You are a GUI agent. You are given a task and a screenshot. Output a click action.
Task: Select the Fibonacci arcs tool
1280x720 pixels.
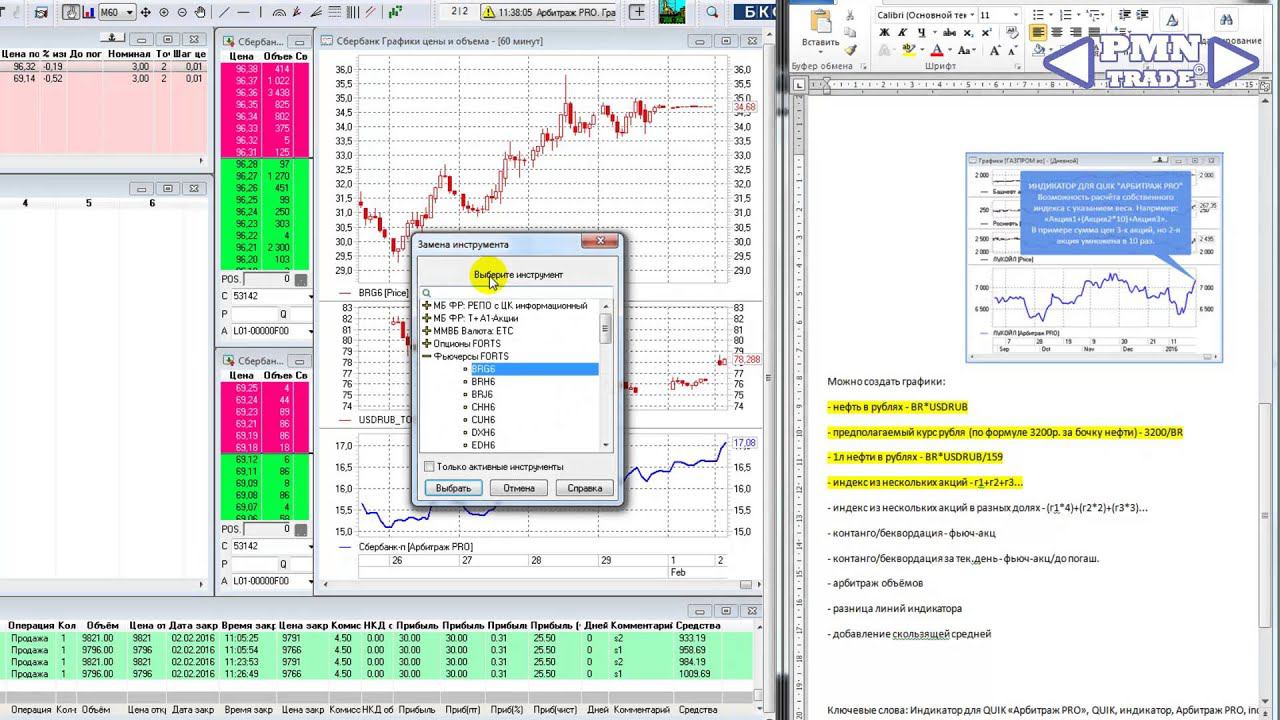(x=280, y=12)
